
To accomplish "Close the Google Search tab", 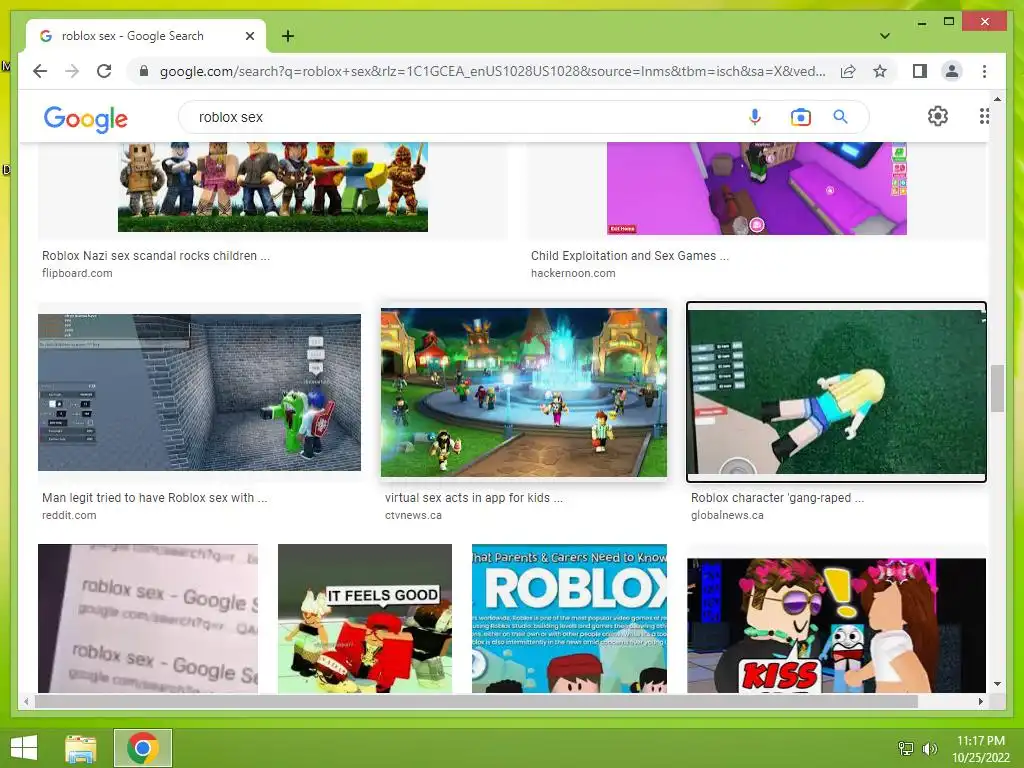I will pyautogui.click(x=249, y=36).
